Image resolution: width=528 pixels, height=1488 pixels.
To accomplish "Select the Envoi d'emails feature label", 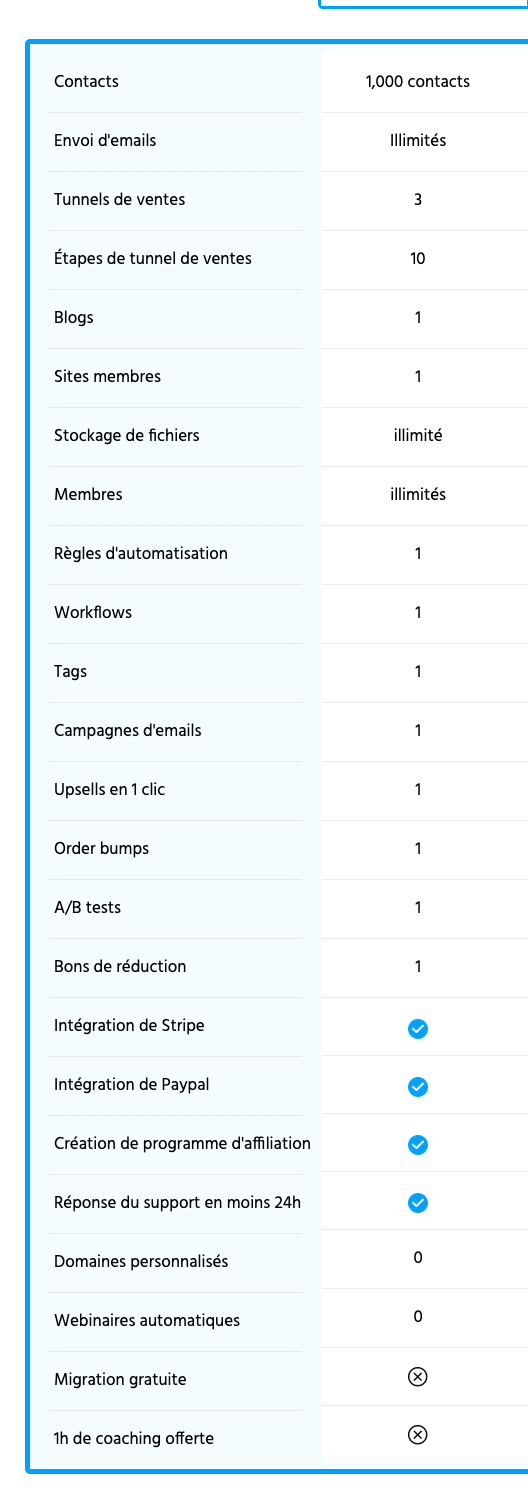I will (x=105, y=140).
